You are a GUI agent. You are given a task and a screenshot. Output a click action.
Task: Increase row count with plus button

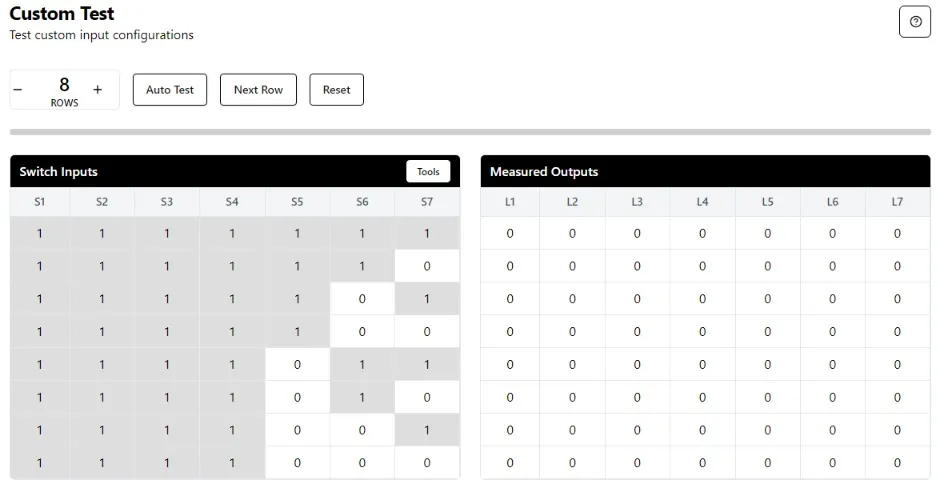[97, 90]
